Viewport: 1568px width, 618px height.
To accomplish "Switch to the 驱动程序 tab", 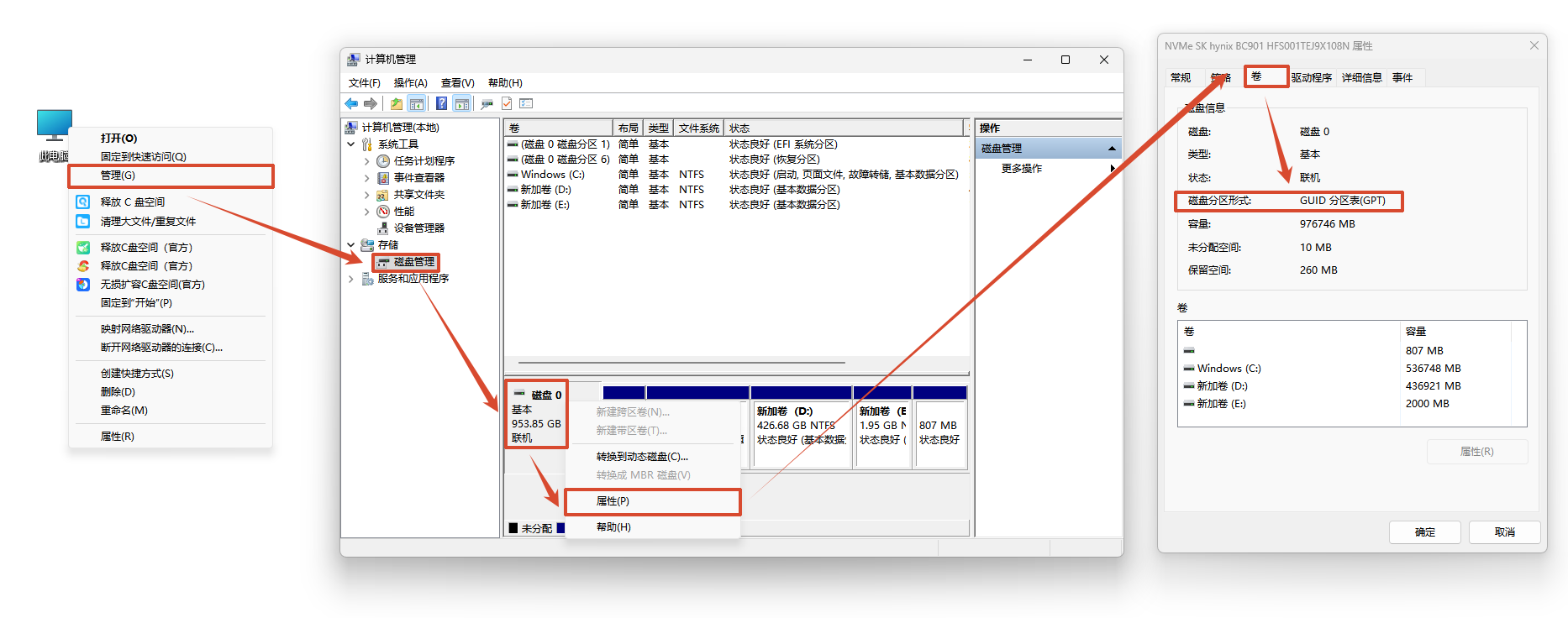I will tap(1311, 78).
